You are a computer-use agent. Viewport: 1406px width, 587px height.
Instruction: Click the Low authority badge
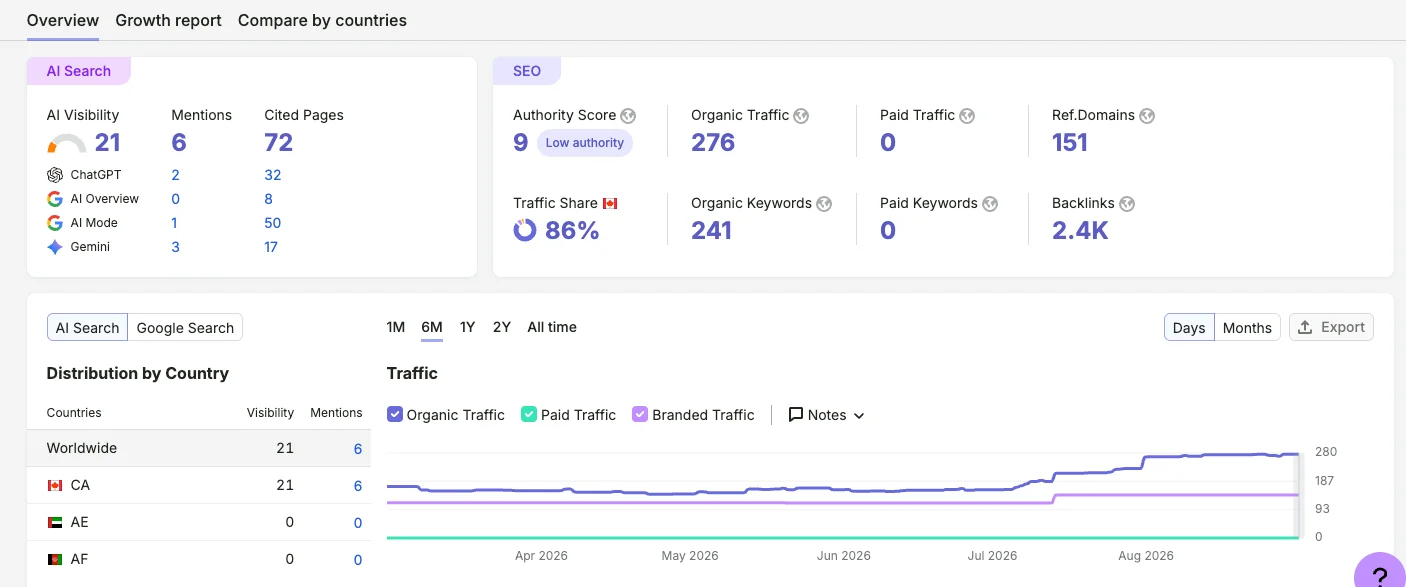pyautogui.click(x=585, y=143)
